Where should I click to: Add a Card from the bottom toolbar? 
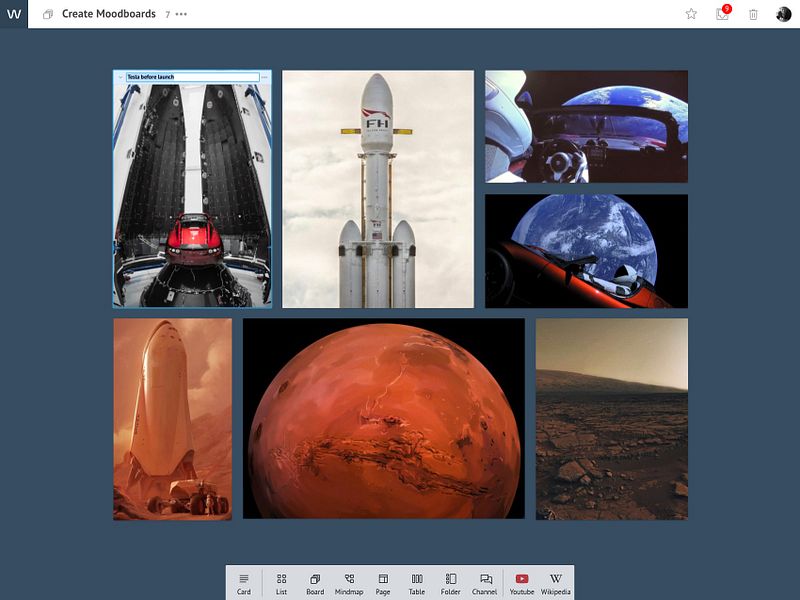click(244, 584)
